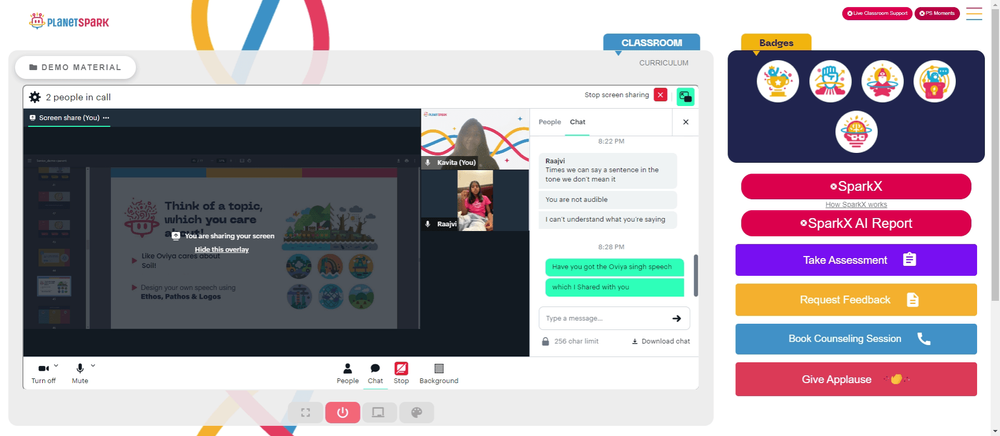This screenshot has width=1000, height=436.
Task: Select the meditating figure badge
Action: [883, 81]
